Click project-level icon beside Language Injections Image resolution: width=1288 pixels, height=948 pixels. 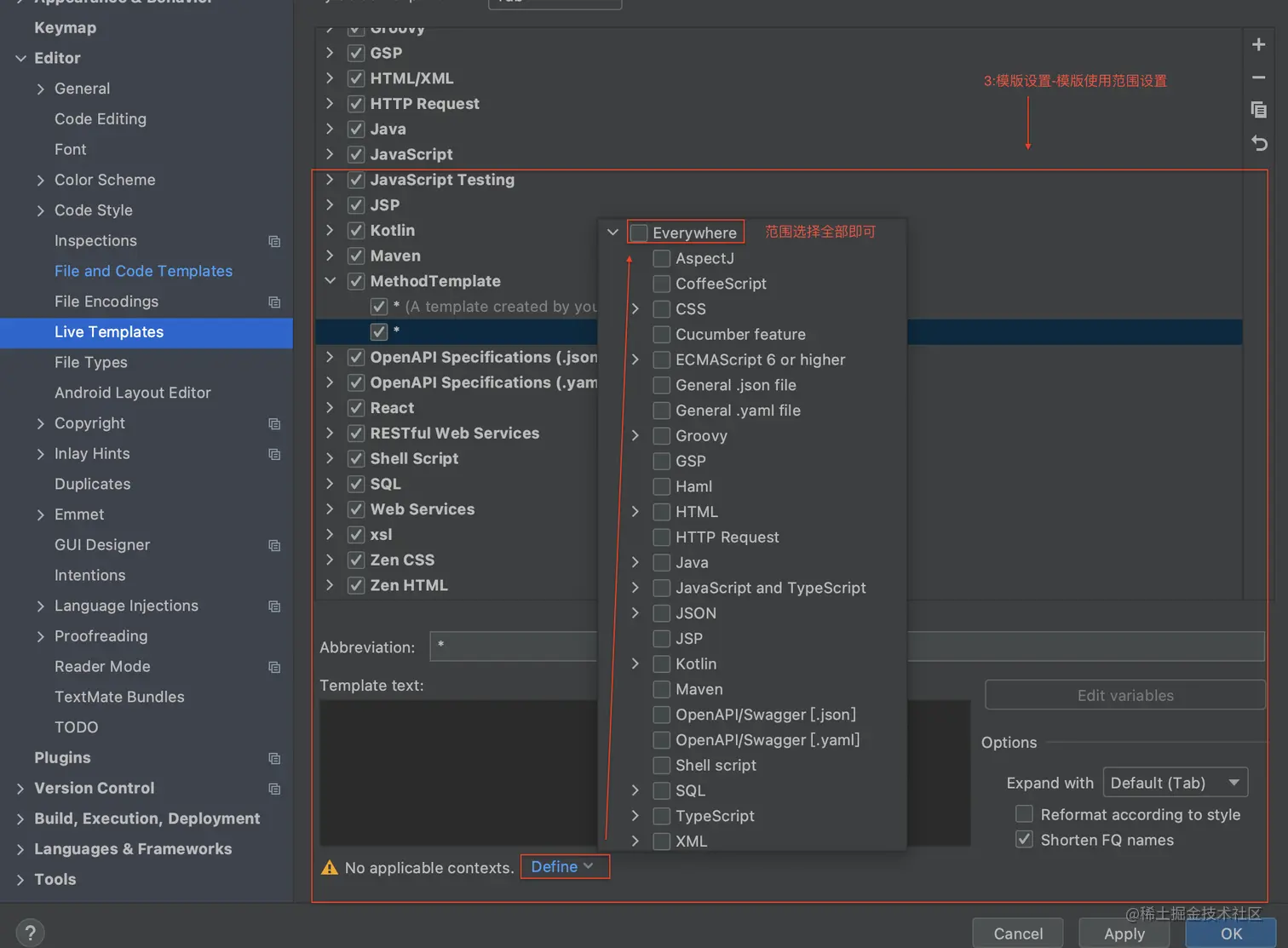coord(274,606)
